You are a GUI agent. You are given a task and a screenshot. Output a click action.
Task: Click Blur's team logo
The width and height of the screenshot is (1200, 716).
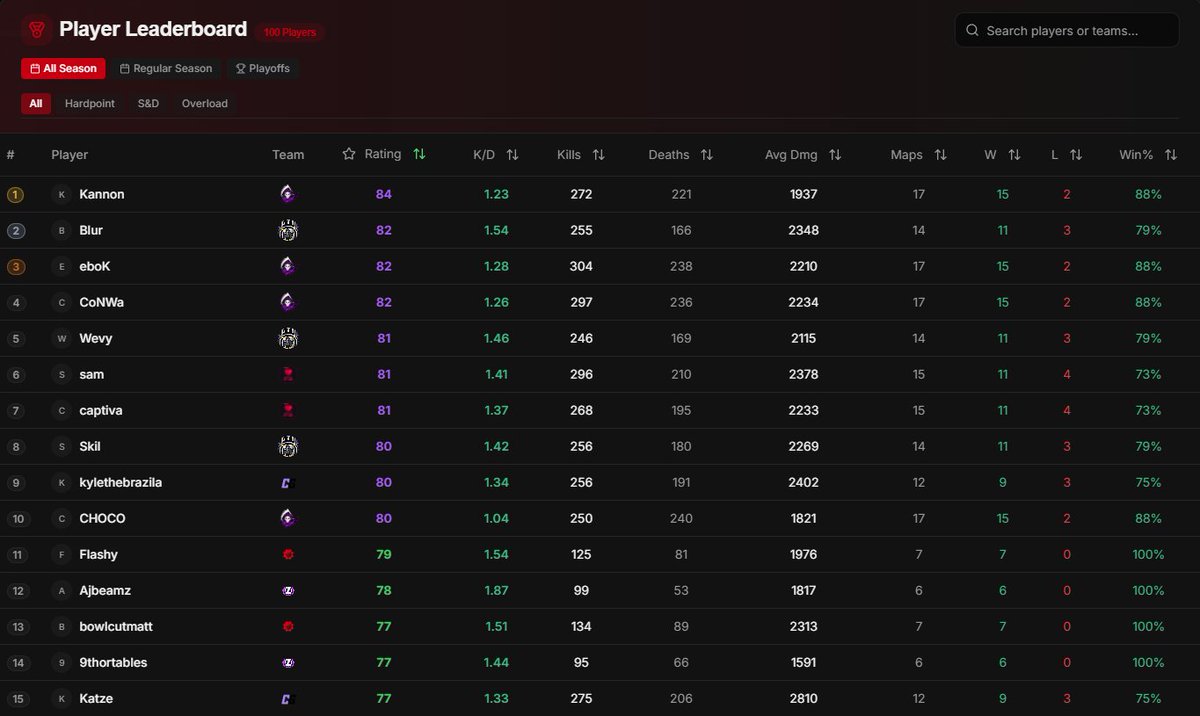[x=288, y=230]
